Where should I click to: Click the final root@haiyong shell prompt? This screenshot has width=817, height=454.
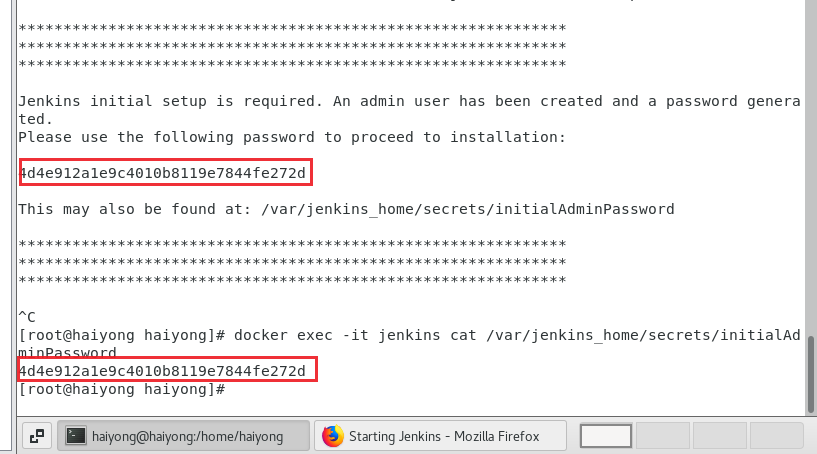pos(122,389)
